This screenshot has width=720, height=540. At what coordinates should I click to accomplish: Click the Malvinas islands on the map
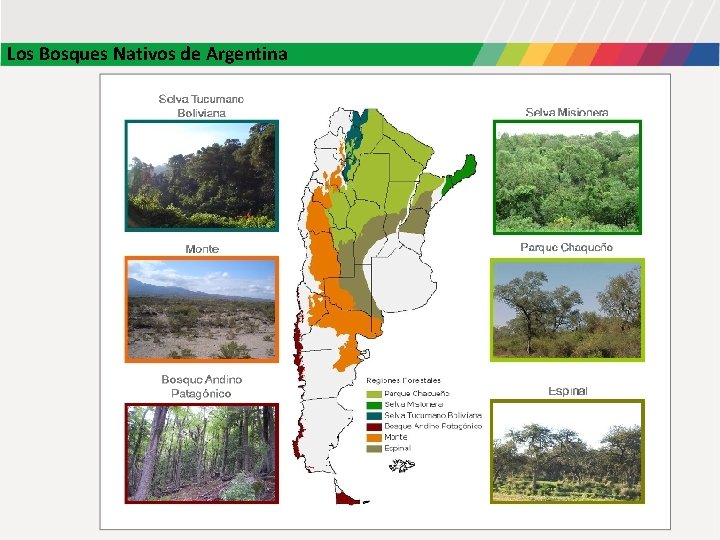coord(402,467)
